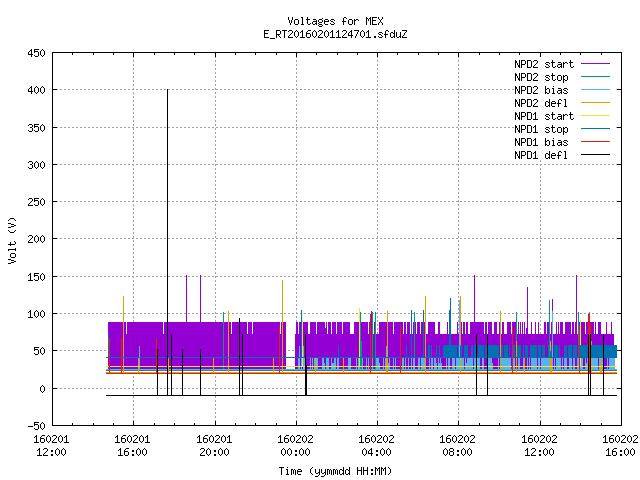640x480 pixels.
Task: Click the '160202 16:00' x-axis tick label
Action: point(620,446)
